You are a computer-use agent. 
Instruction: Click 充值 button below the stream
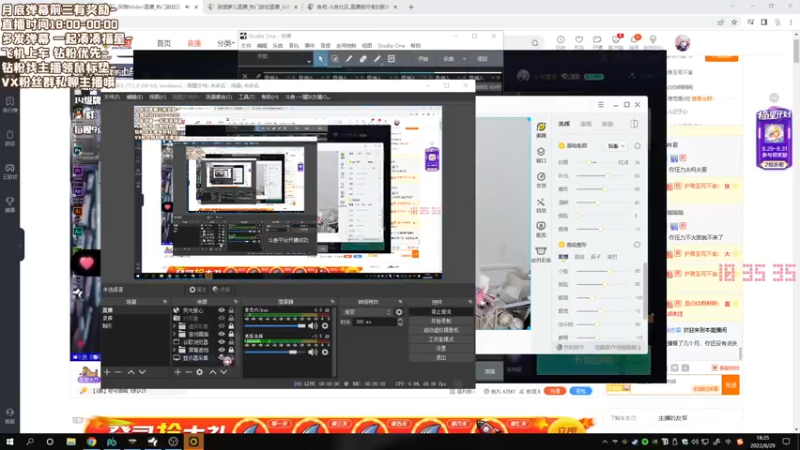pyautogui.click(x=555, y=391)
